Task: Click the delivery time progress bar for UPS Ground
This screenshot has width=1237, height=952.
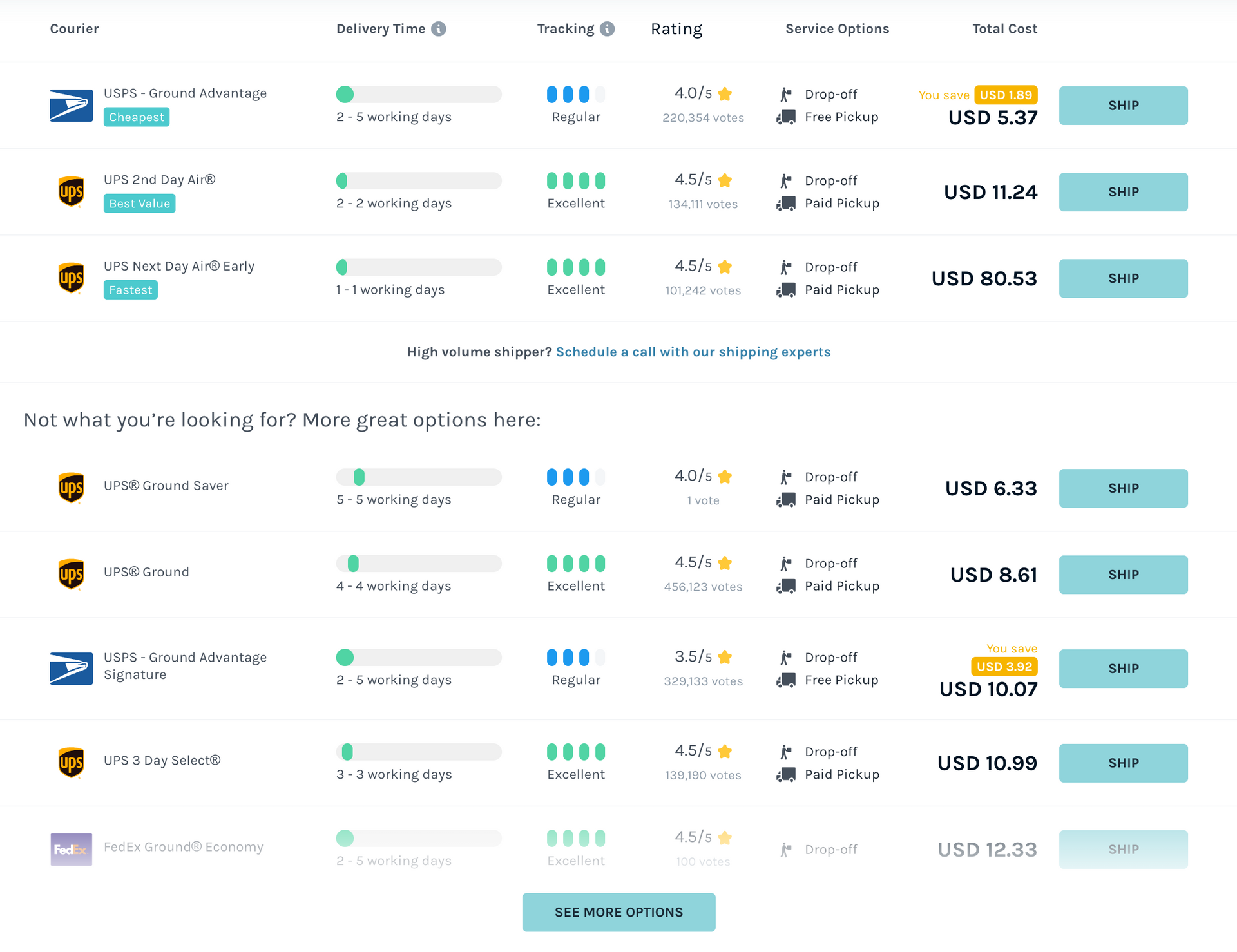Action: tap(418, 563)
